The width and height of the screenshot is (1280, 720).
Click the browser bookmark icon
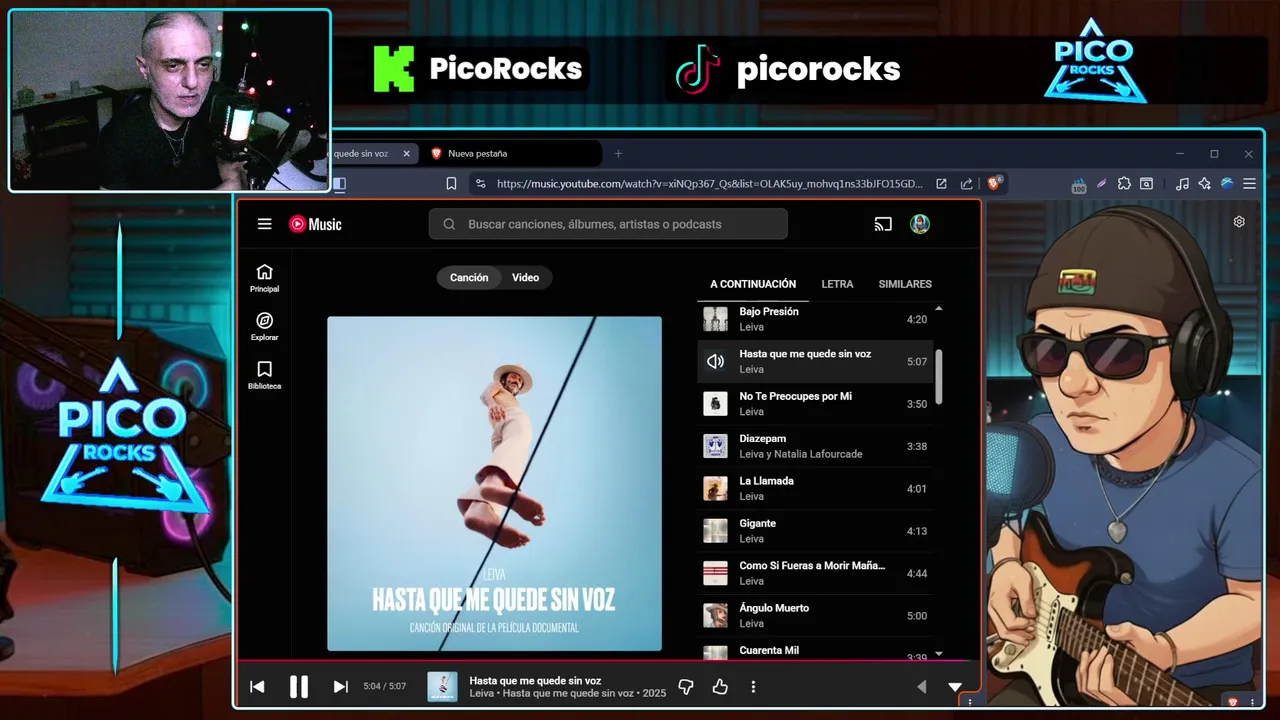pos(451,183)
